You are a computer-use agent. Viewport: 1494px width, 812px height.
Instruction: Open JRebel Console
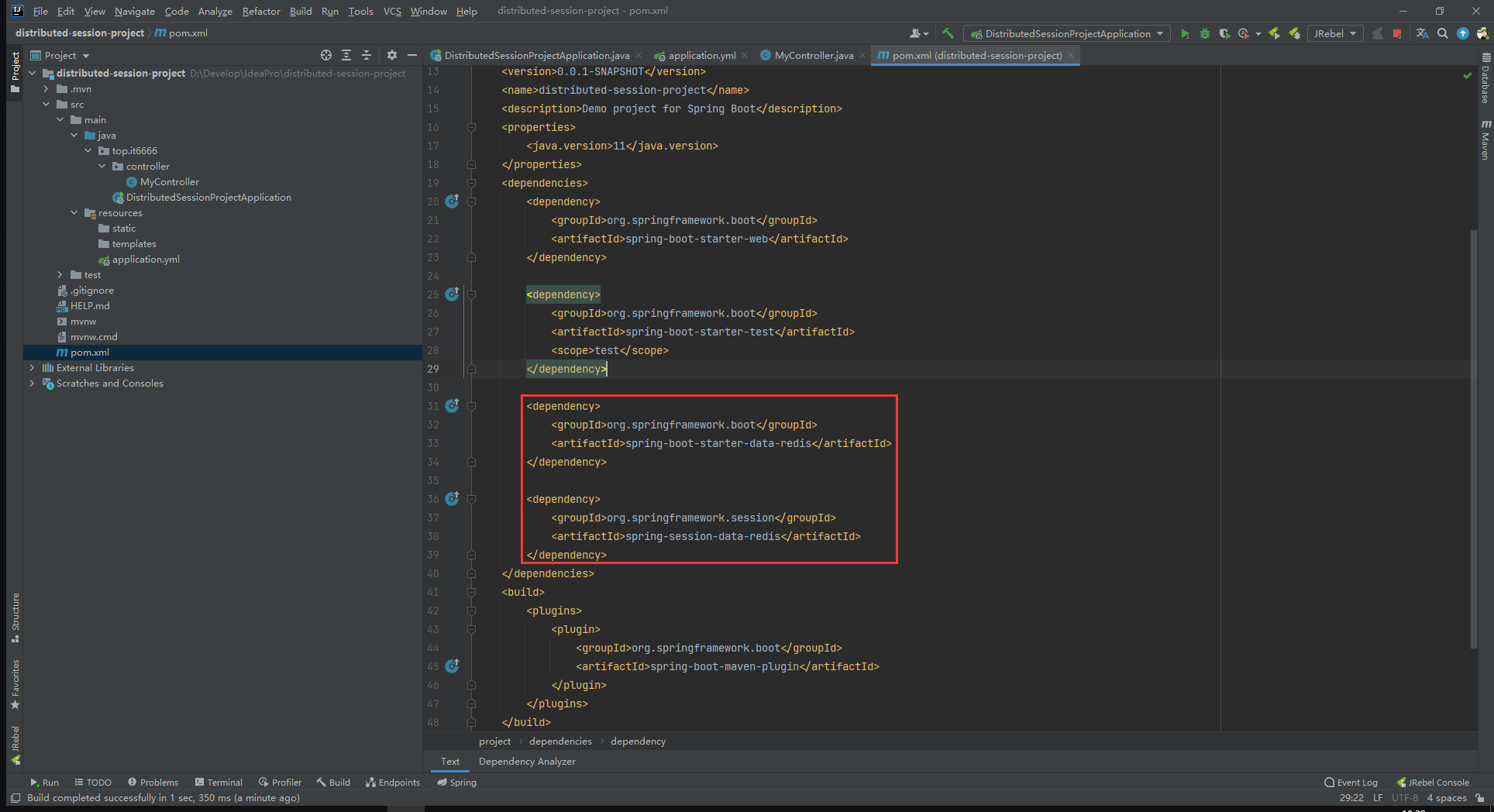coord(1432,782)
